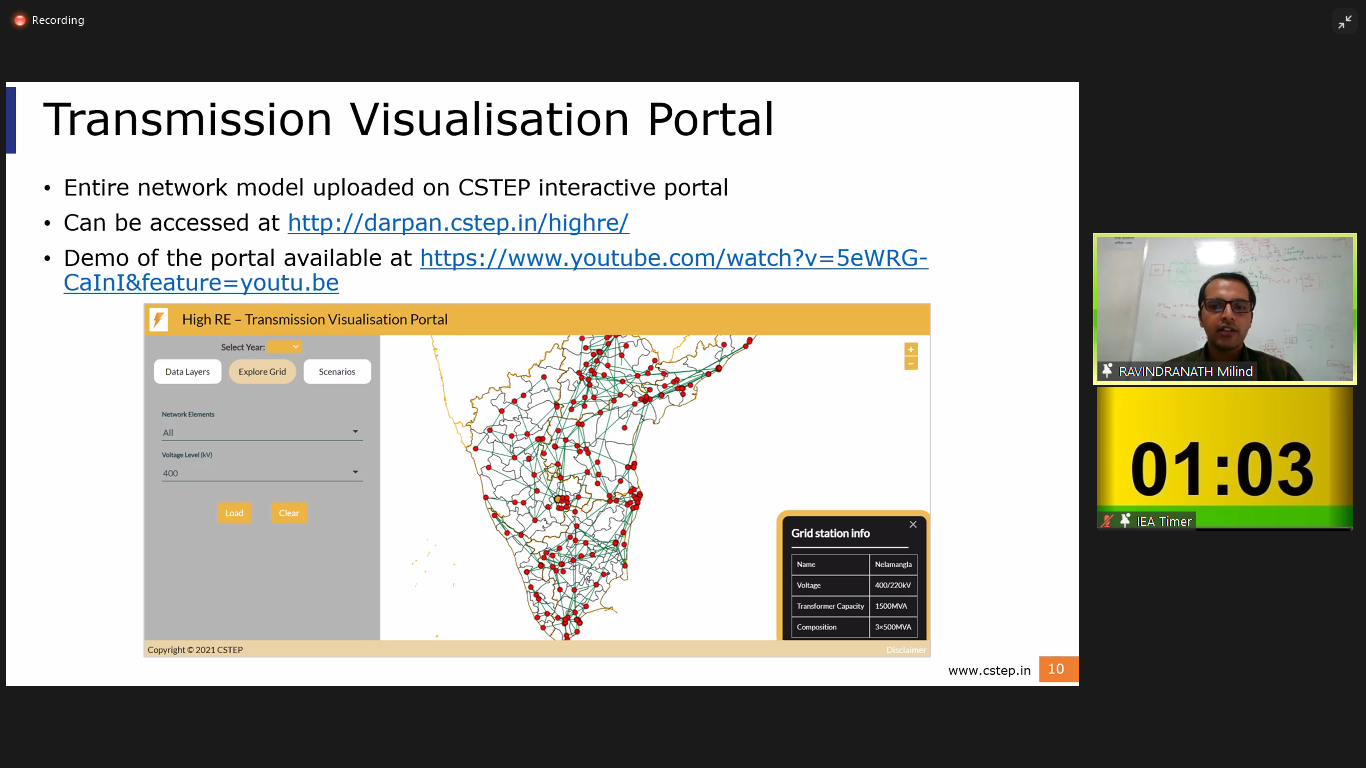Click the lightning bolt portal logo
This screenshot has height=768, width=1366.
click(x=158, y=320)
